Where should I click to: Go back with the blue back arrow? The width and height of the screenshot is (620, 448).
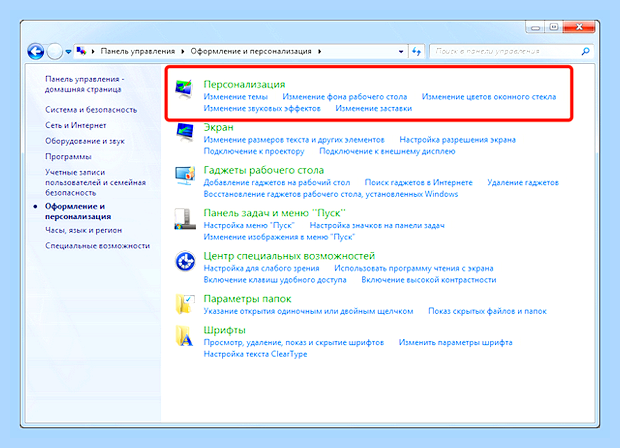click(x=36, y=51)
